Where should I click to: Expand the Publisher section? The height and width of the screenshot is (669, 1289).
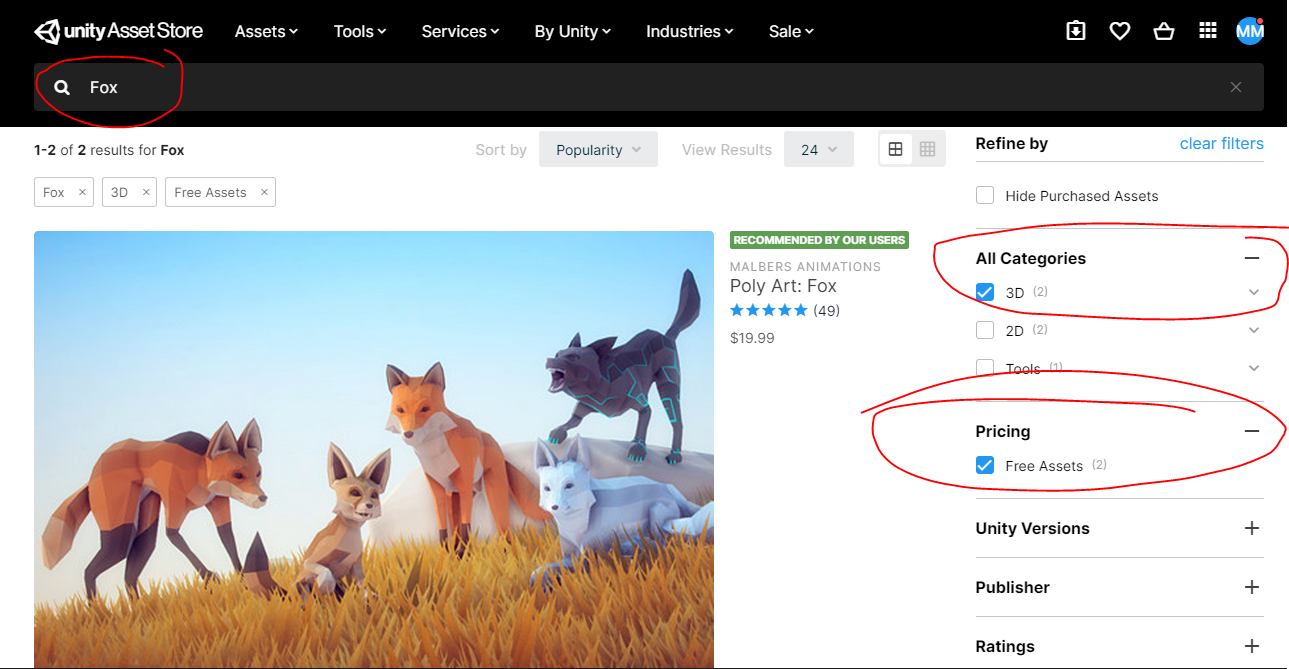[1252, 587]
